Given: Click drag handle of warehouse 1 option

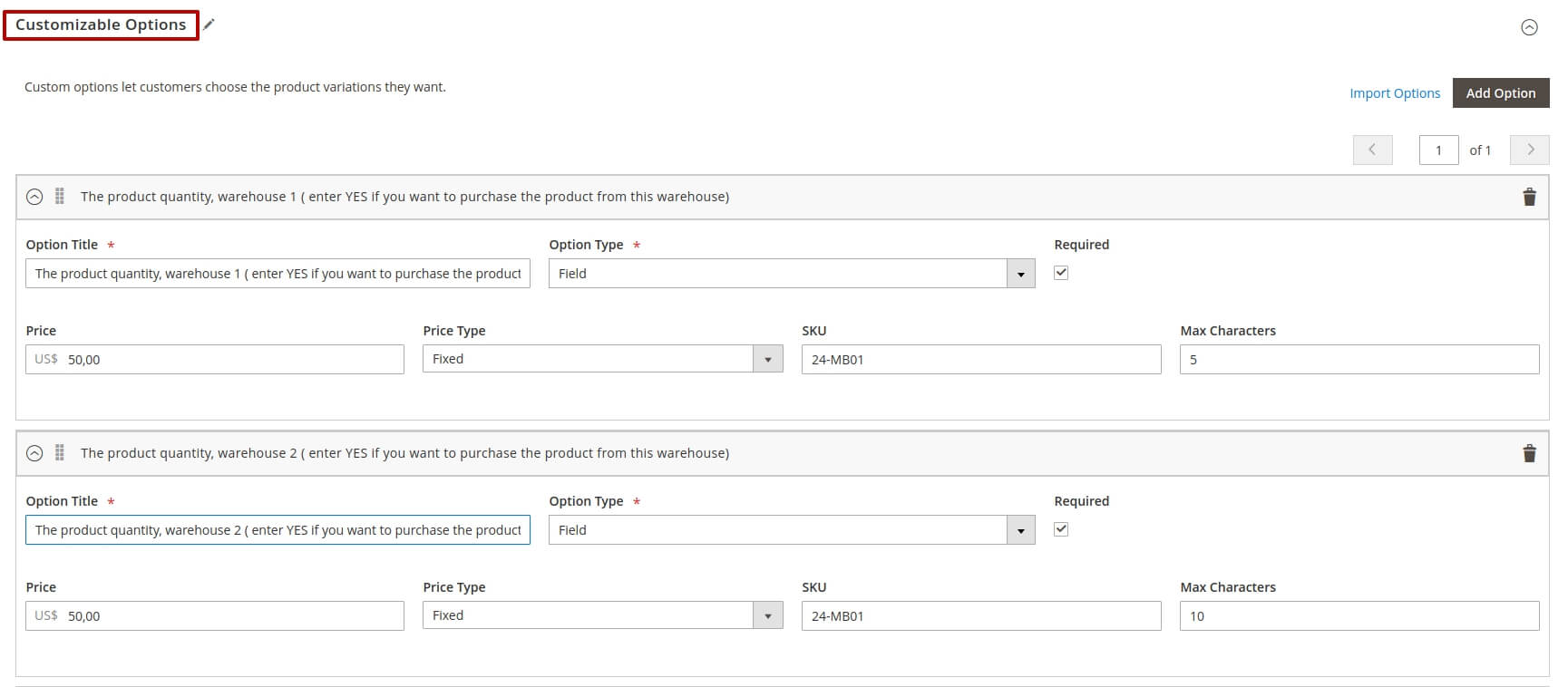Looking at the screenshot, I should (60, 197).
